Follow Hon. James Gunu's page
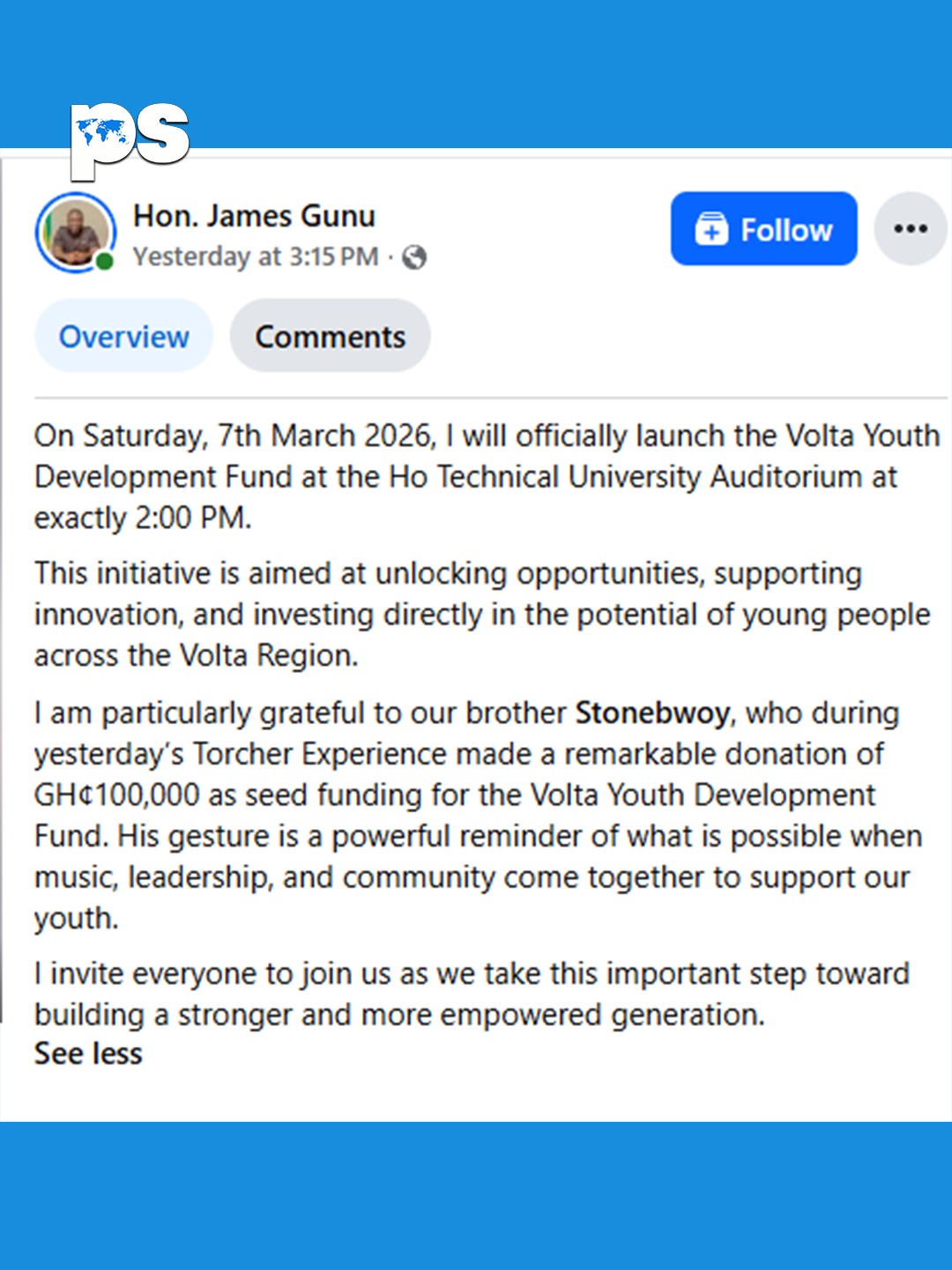952x1270 pixels. pyautogui.click(x=763, y=229)
